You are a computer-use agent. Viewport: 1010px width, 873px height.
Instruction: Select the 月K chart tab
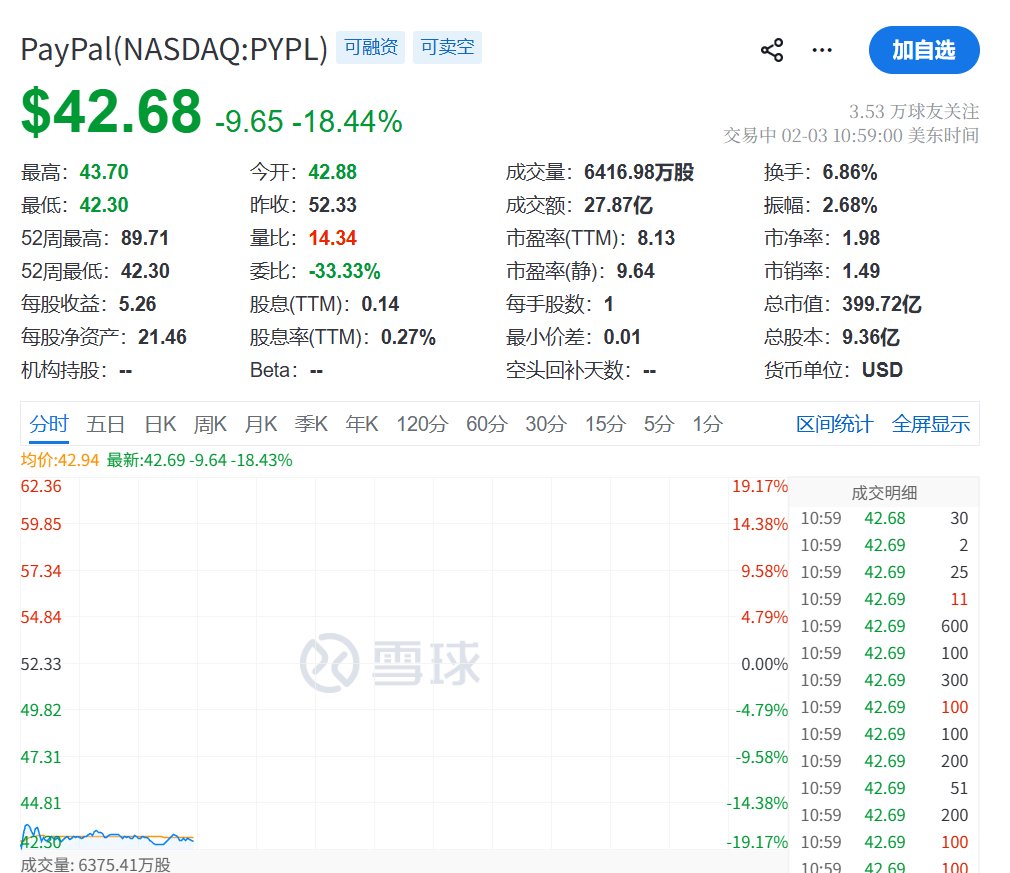pyautogui.click(x=261, y=424)
